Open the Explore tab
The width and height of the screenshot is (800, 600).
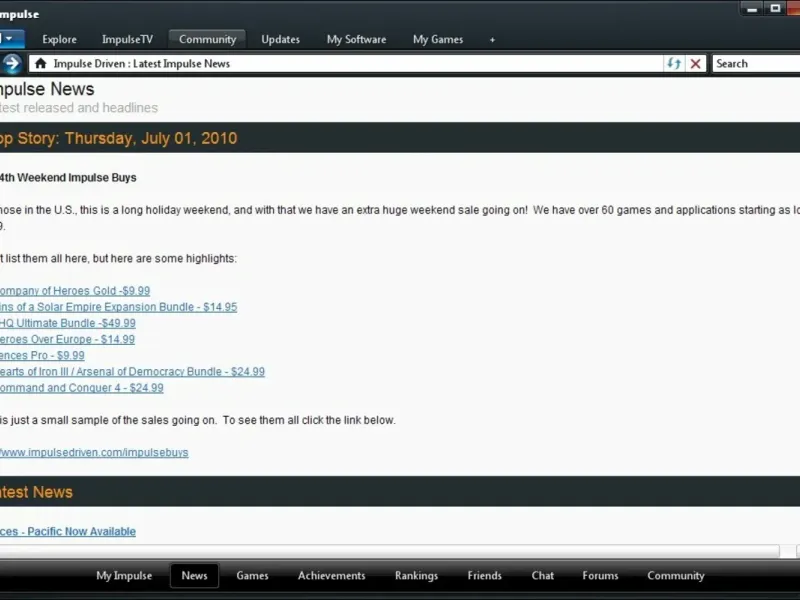click(59, 39)
